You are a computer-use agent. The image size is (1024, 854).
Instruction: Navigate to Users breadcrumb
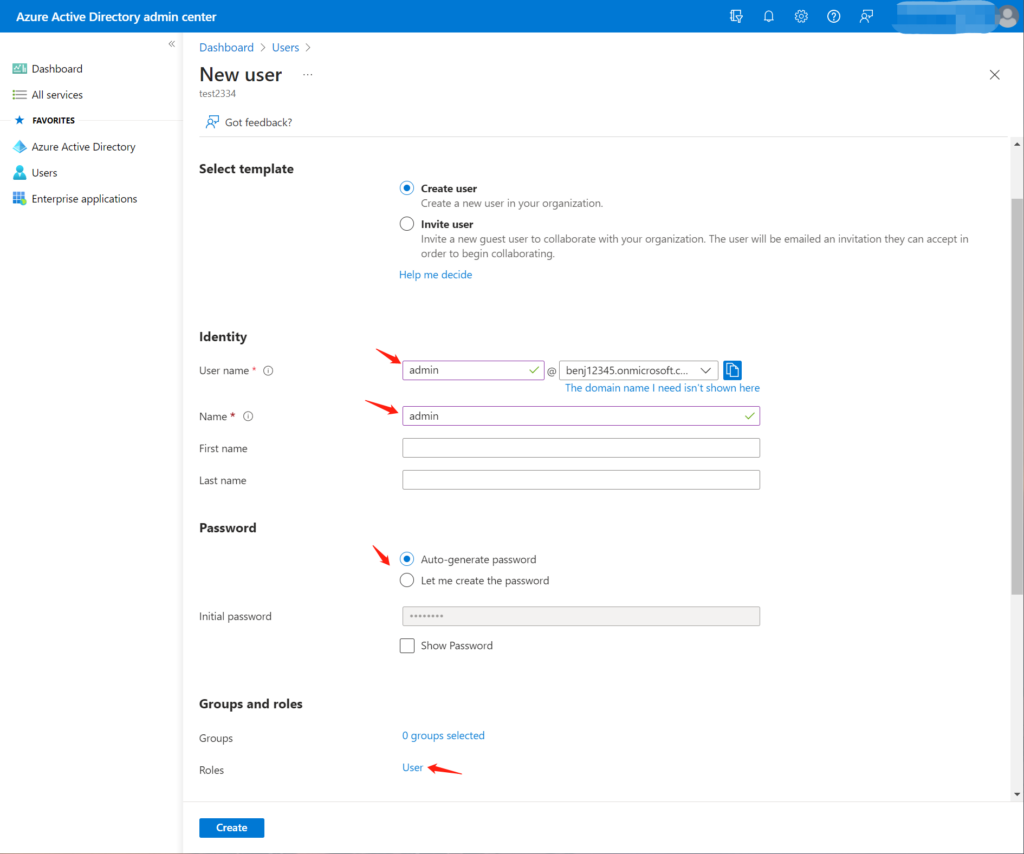(285, 47)
